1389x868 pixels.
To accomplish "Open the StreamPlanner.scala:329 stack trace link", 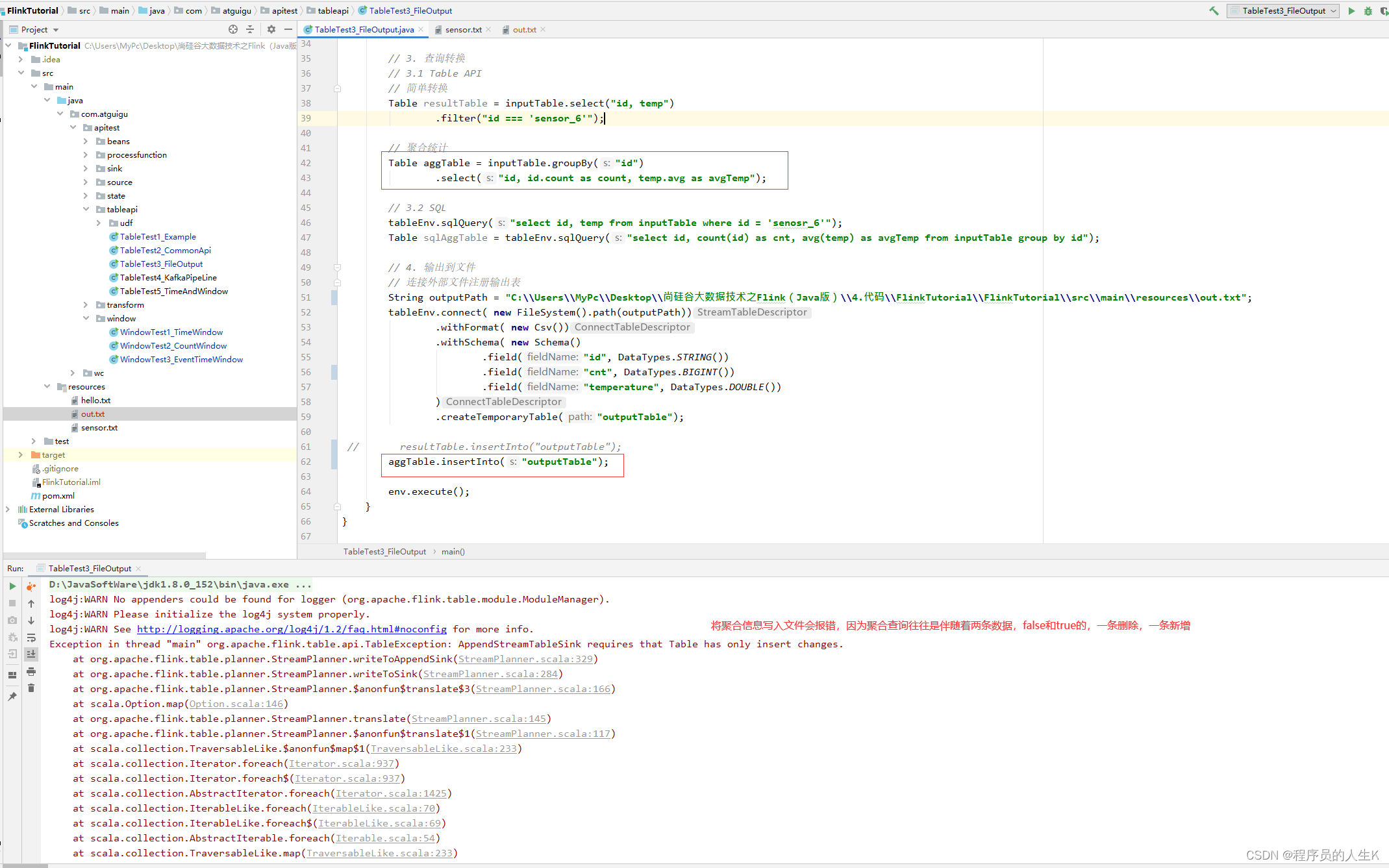I will pyautogui.click(x=525, y=659).
